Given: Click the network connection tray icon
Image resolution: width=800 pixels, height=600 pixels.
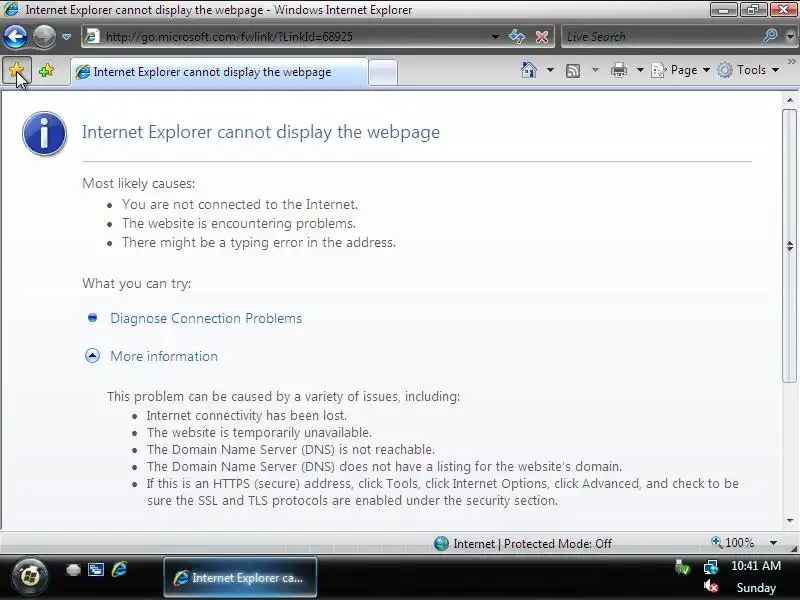Looking at the screenshot, I should (x=711, y=567).
